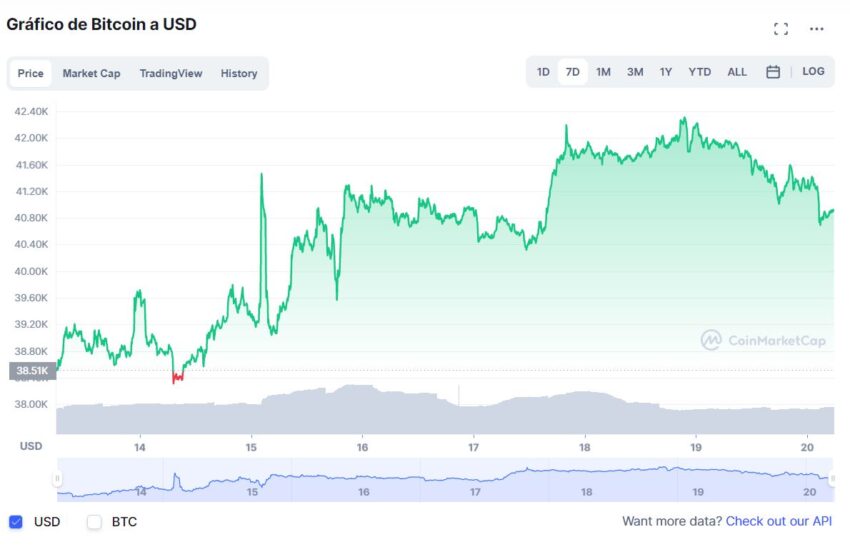Click the 38.51K price label marker
Screen dimensions: 850x552
[33, 371]
